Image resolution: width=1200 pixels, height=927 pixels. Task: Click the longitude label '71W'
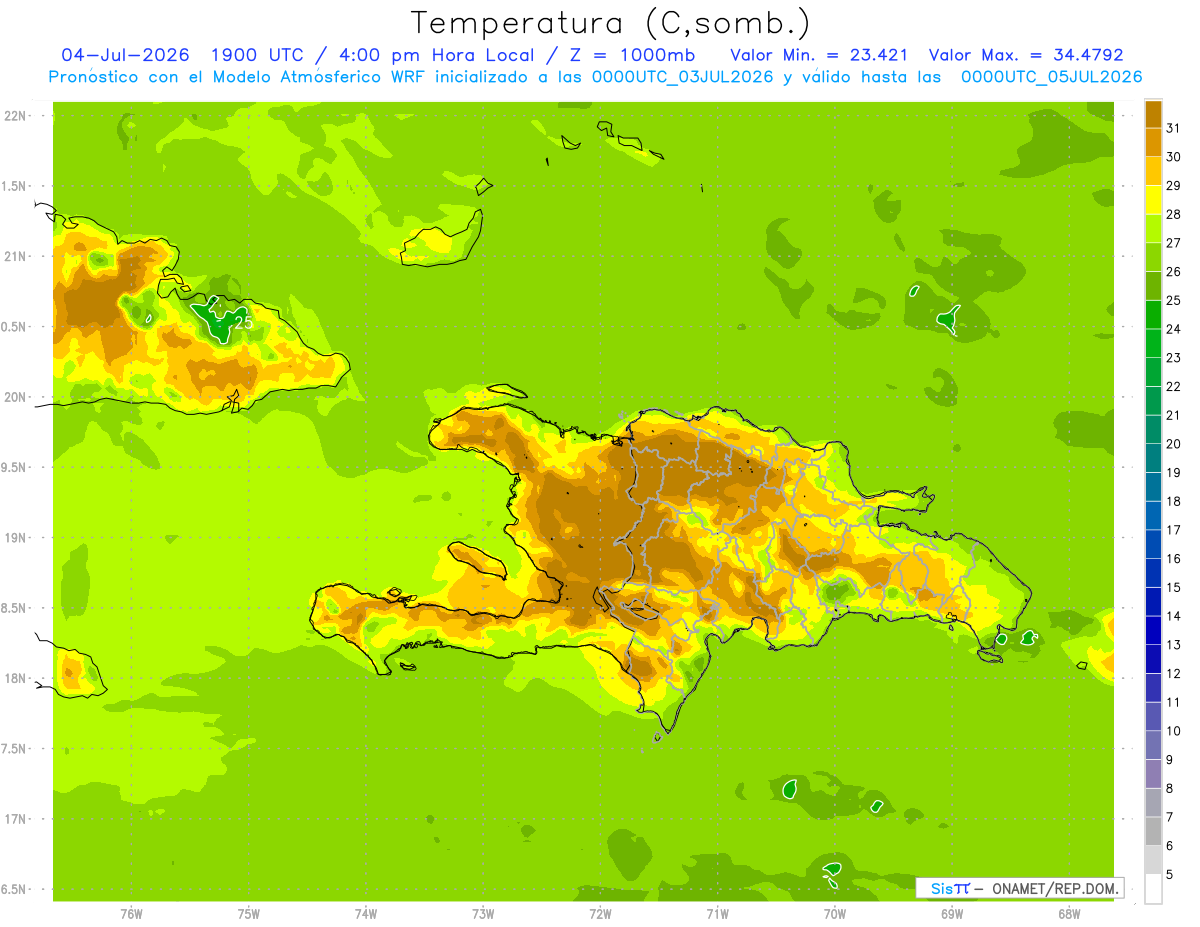pos(717,913)
